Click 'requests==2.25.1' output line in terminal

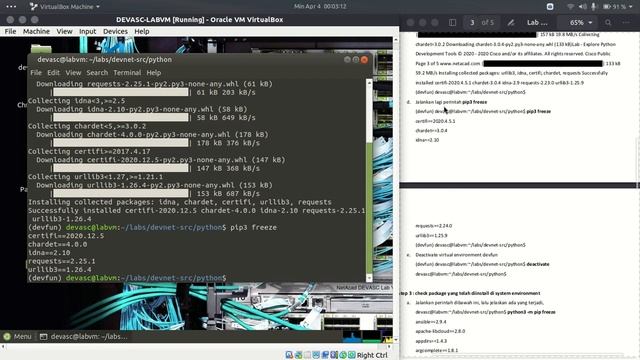(62, 261)
